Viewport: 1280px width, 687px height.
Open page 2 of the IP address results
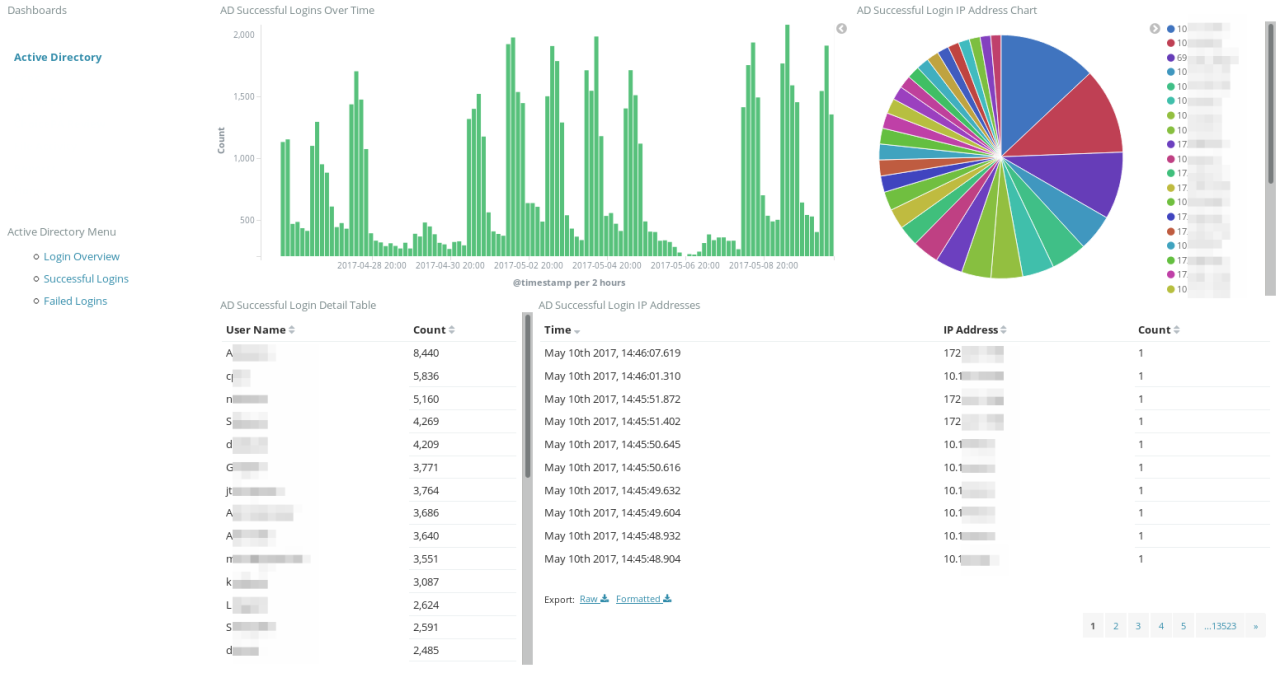[x=1115, y=625]
